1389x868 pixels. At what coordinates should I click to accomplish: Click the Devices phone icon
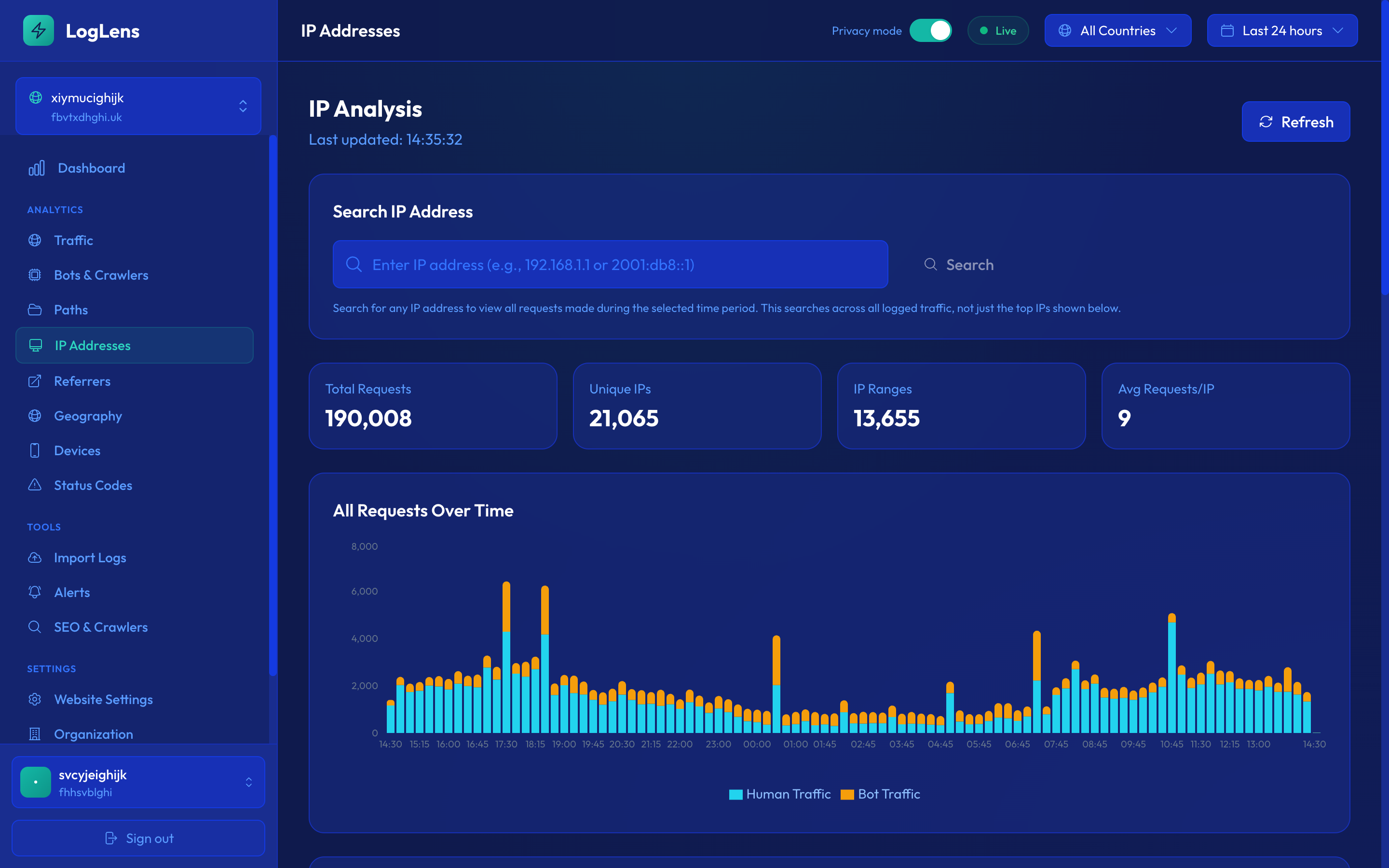point(34,451)
